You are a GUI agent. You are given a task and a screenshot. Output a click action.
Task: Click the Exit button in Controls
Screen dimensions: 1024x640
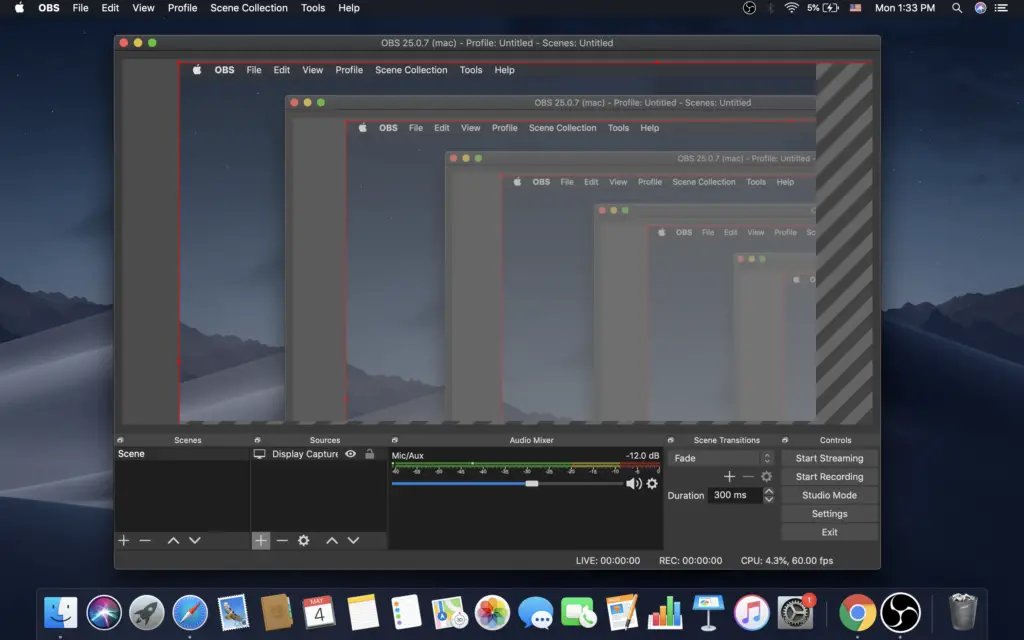click(x=829, y=532)
